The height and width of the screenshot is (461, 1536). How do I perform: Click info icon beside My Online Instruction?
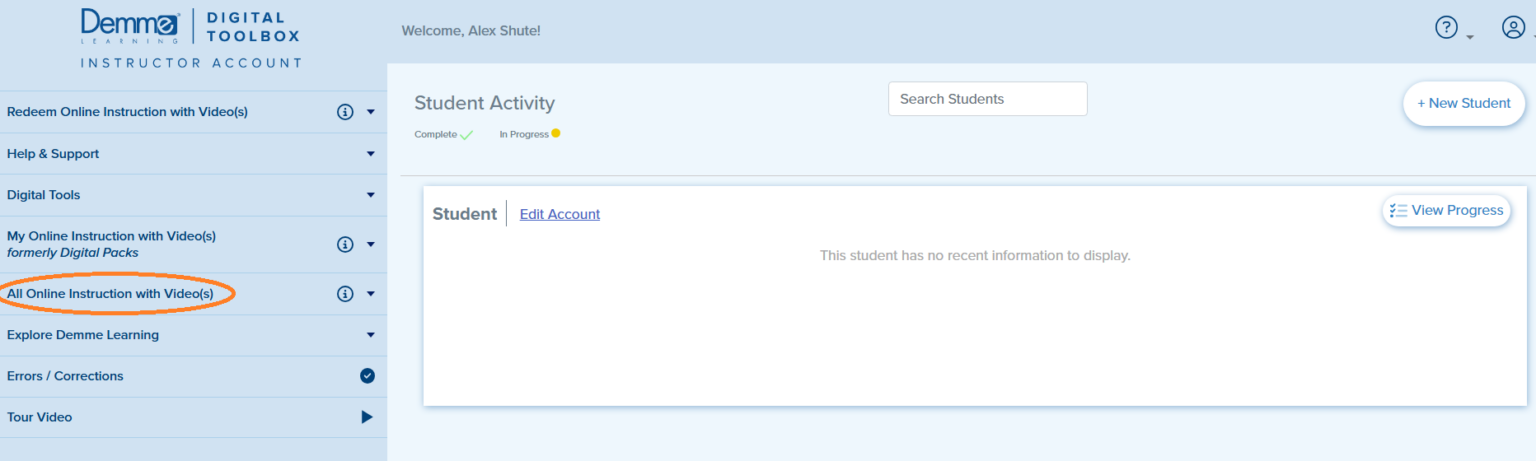[x=345, y=244]
